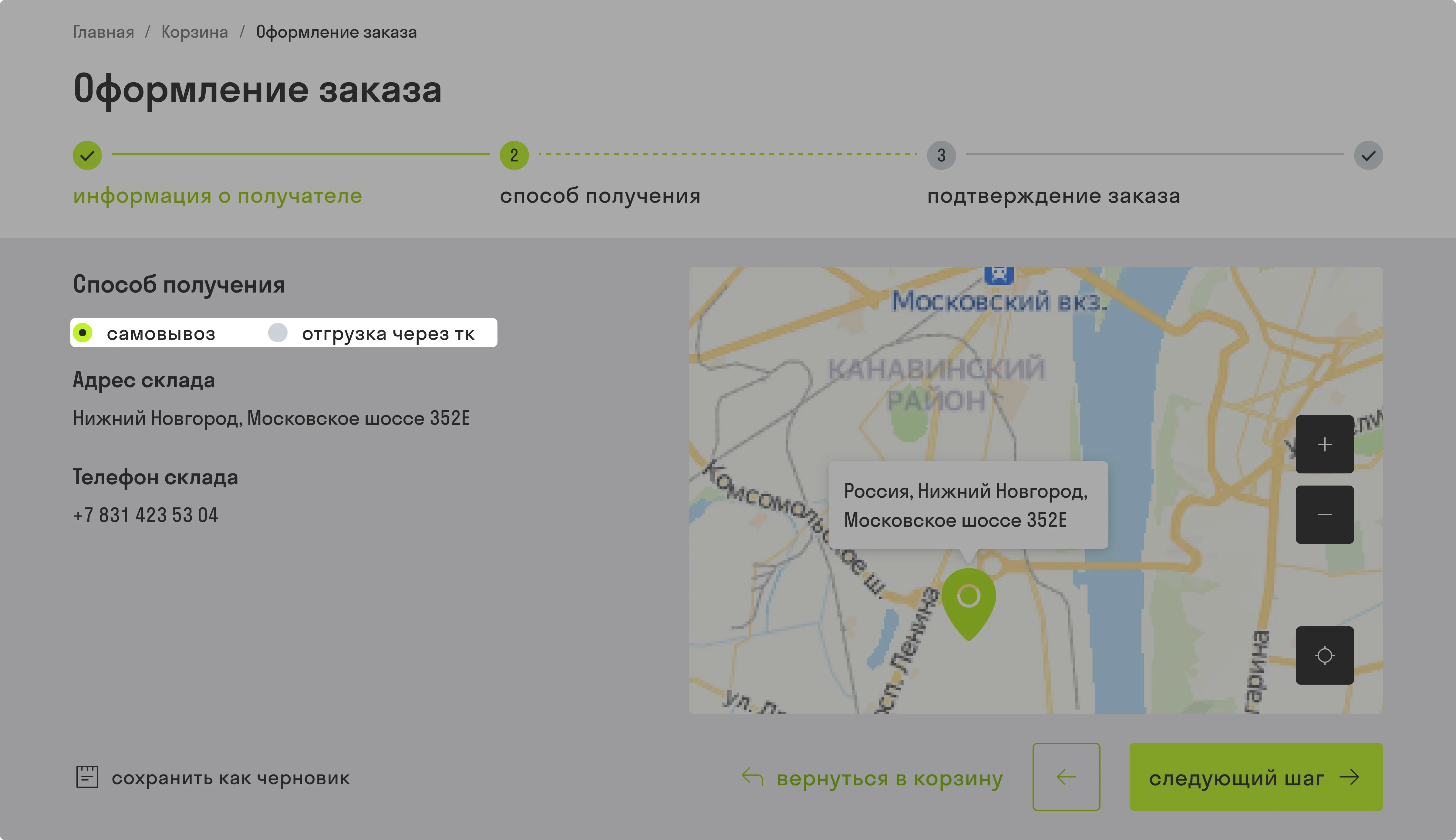Click the map address balloon popup
Screen dimensions: 1456x840
[968, 505]
